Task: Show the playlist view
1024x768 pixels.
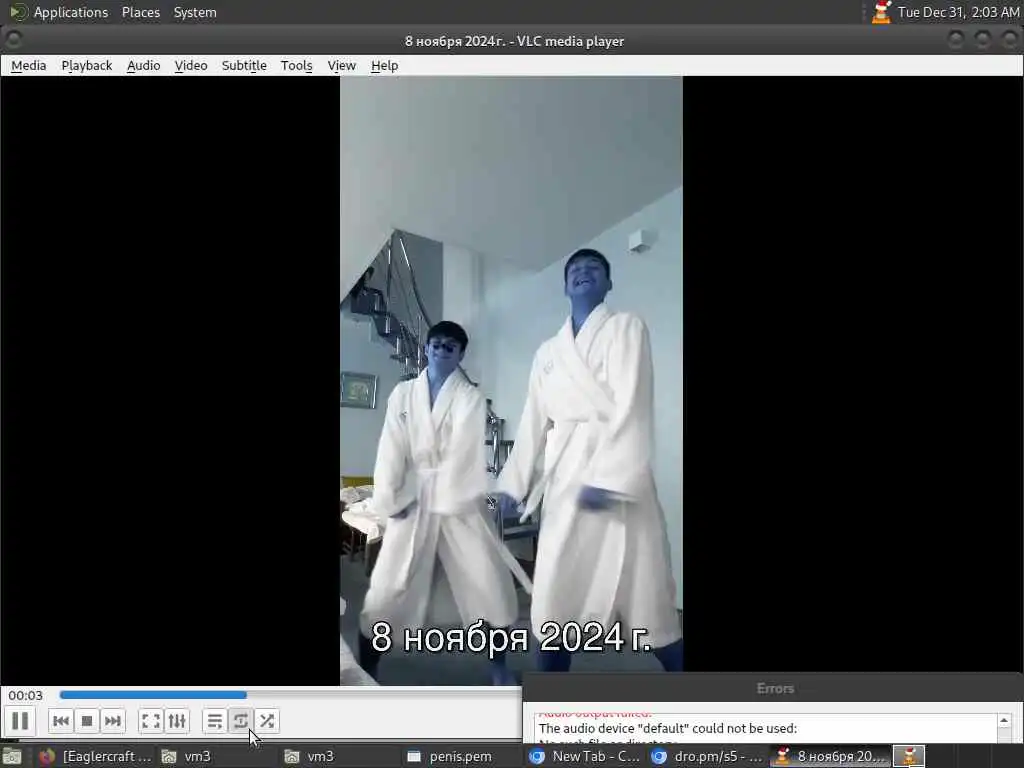Action: pyautogui.click(x=214, y=721)
